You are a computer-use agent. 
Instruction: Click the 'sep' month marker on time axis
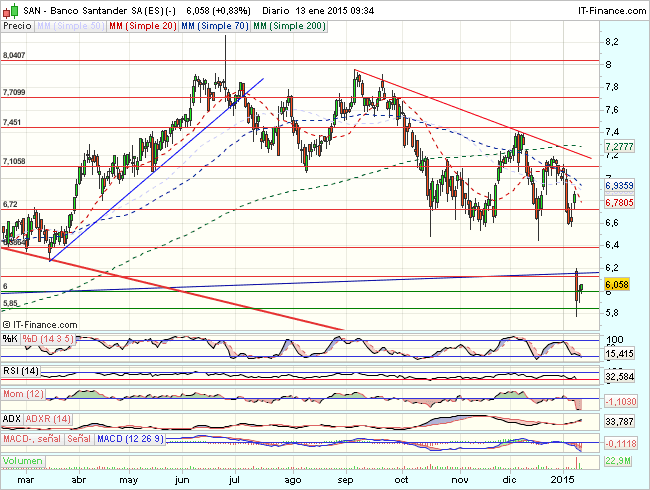click(x=345, y=480)
